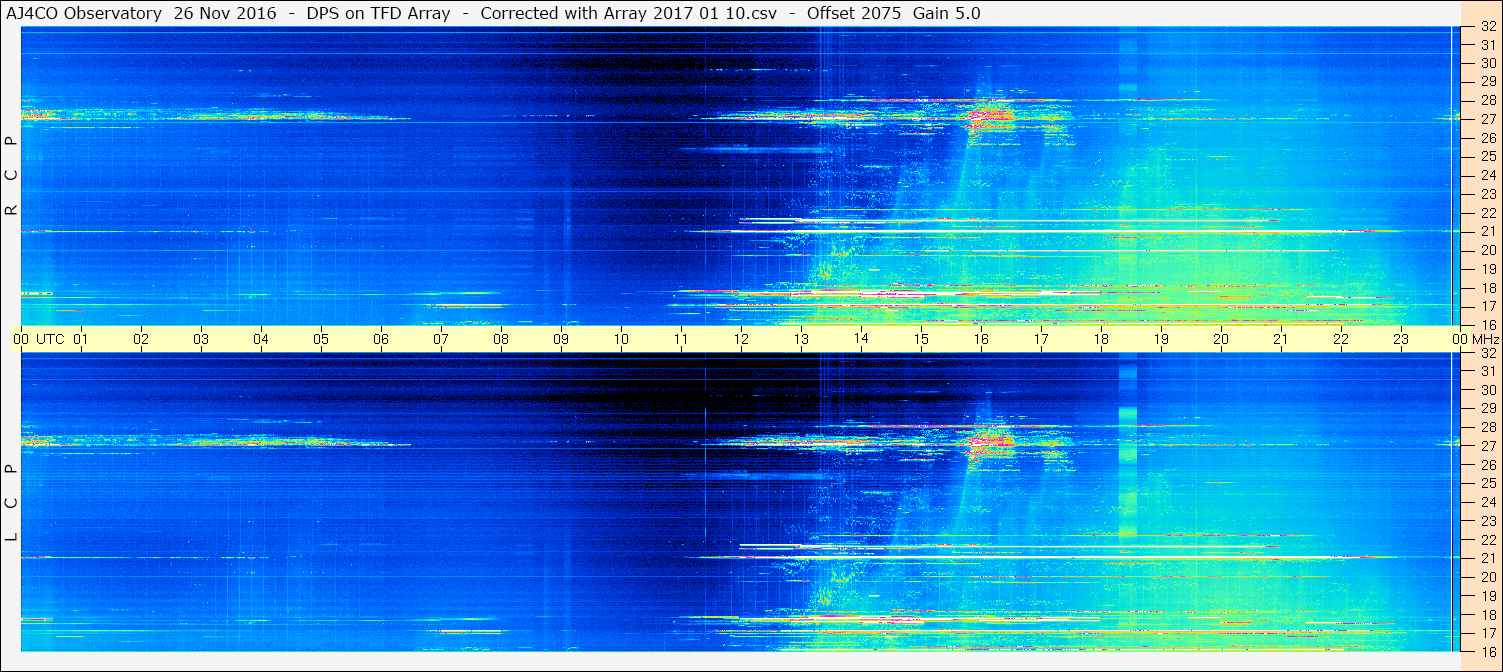Select the 16 hour tick on time axis
The width and height of the screenshot is (1503, 672).
tap(981, 339)
